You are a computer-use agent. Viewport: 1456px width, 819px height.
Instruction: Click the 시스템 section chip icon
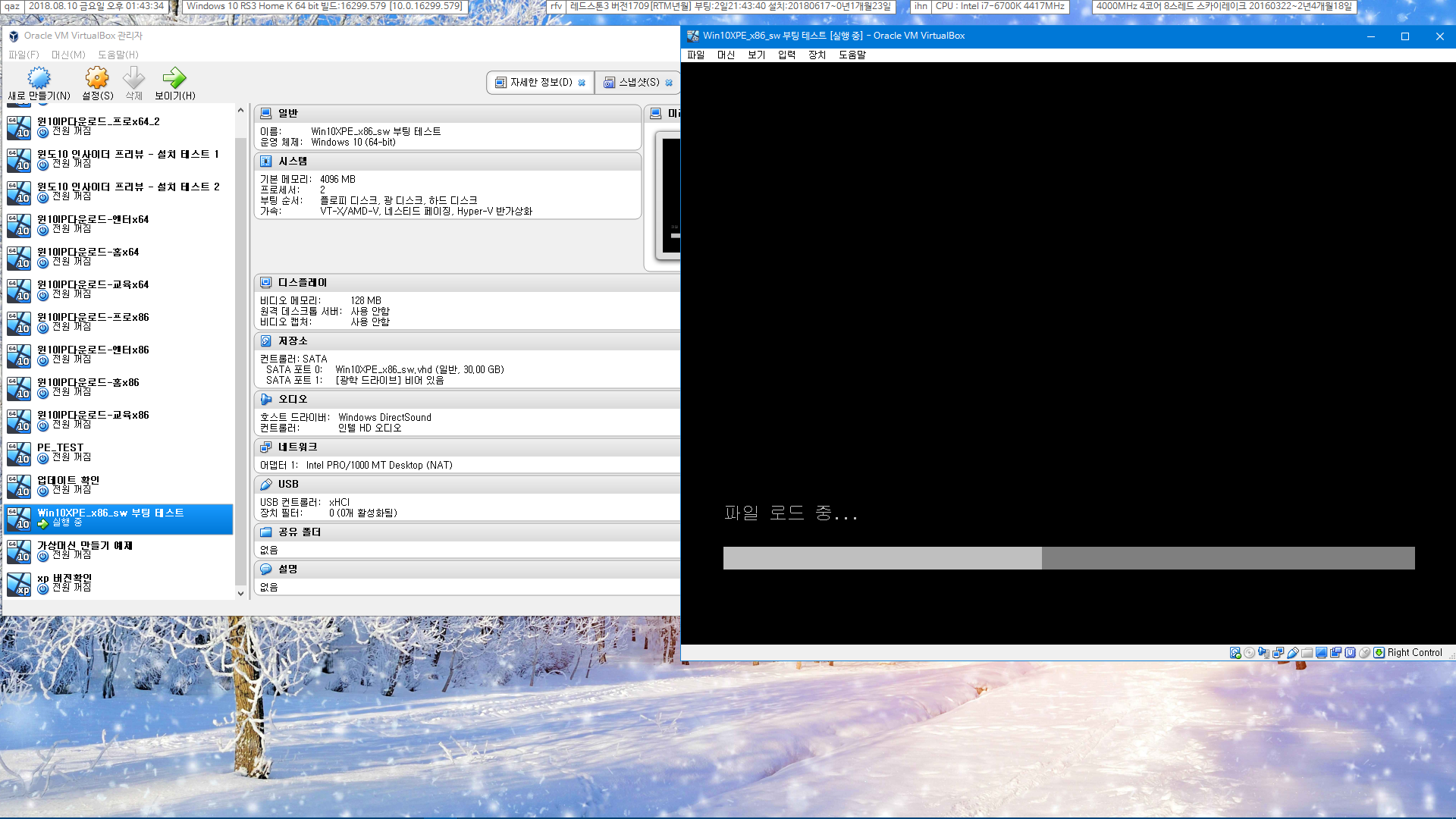pos(265,162)
